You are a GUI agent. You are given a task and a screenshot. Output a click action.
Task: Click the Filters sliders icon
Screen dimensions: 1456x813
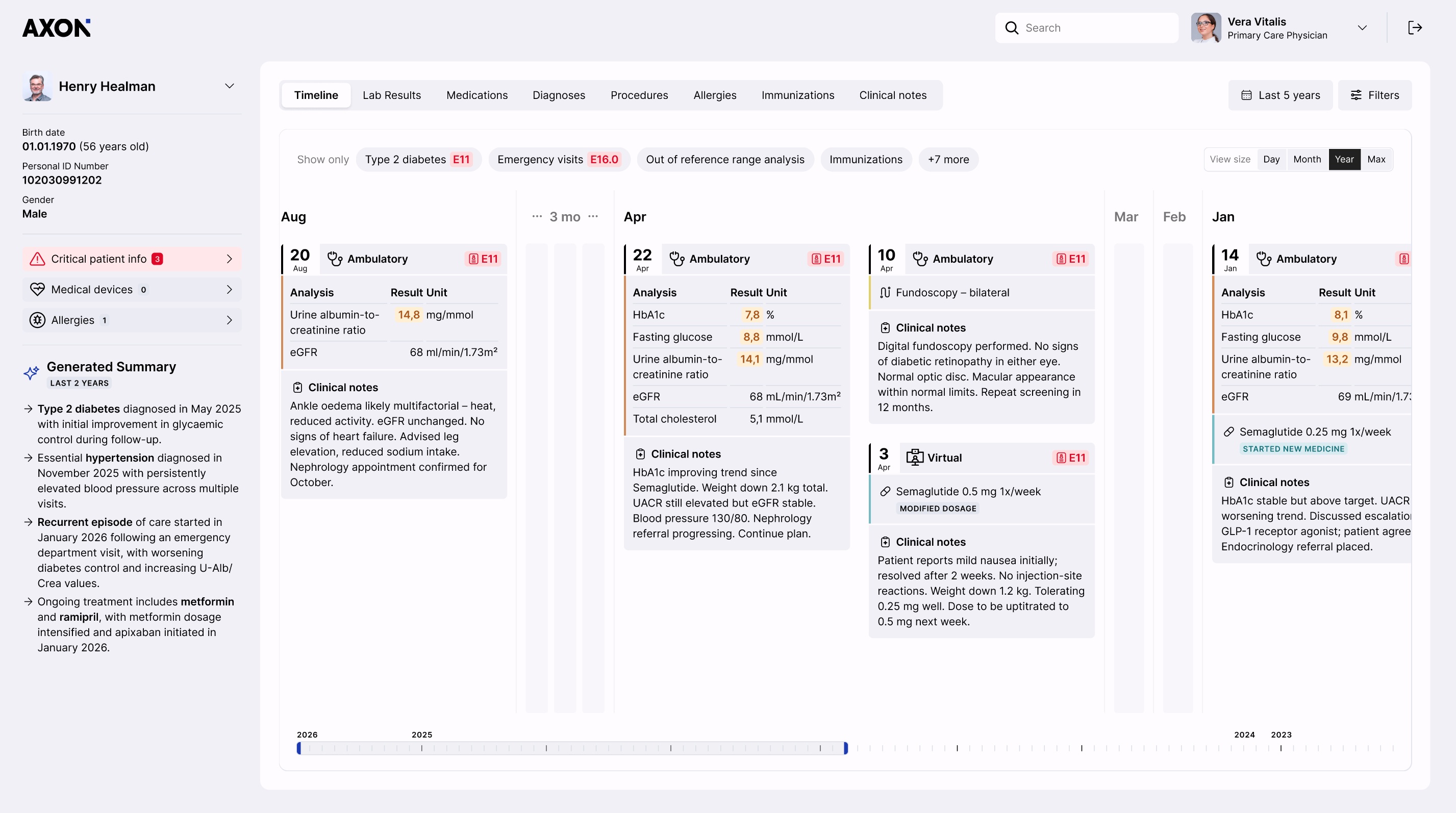click(x=1356, y=95)
